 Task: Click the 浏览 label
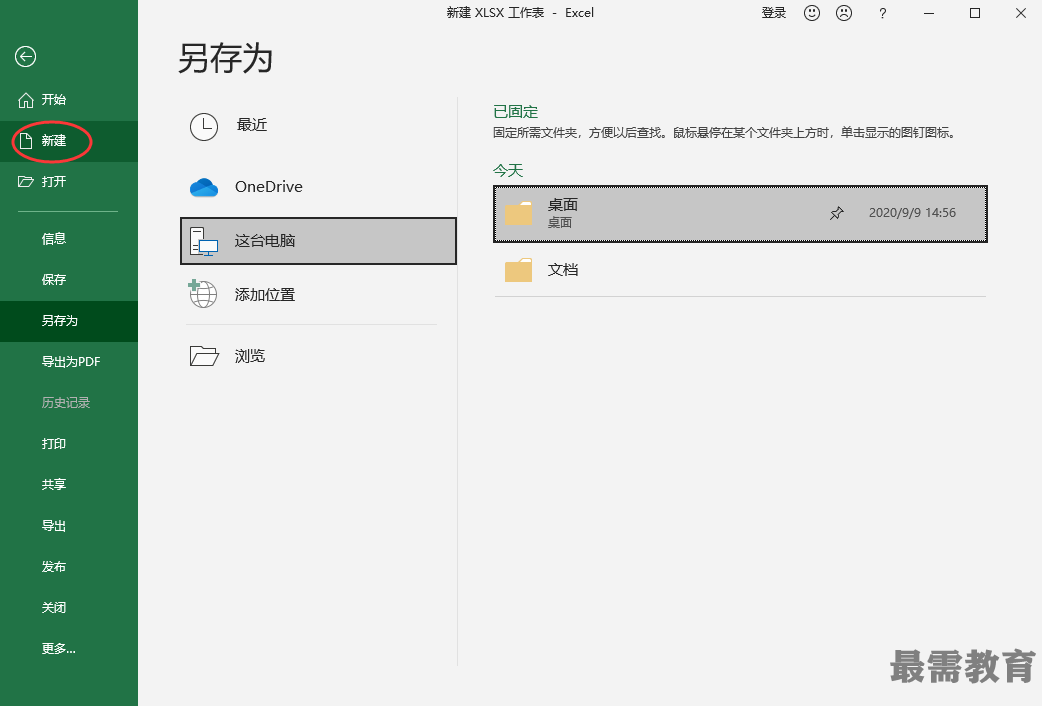250,356
